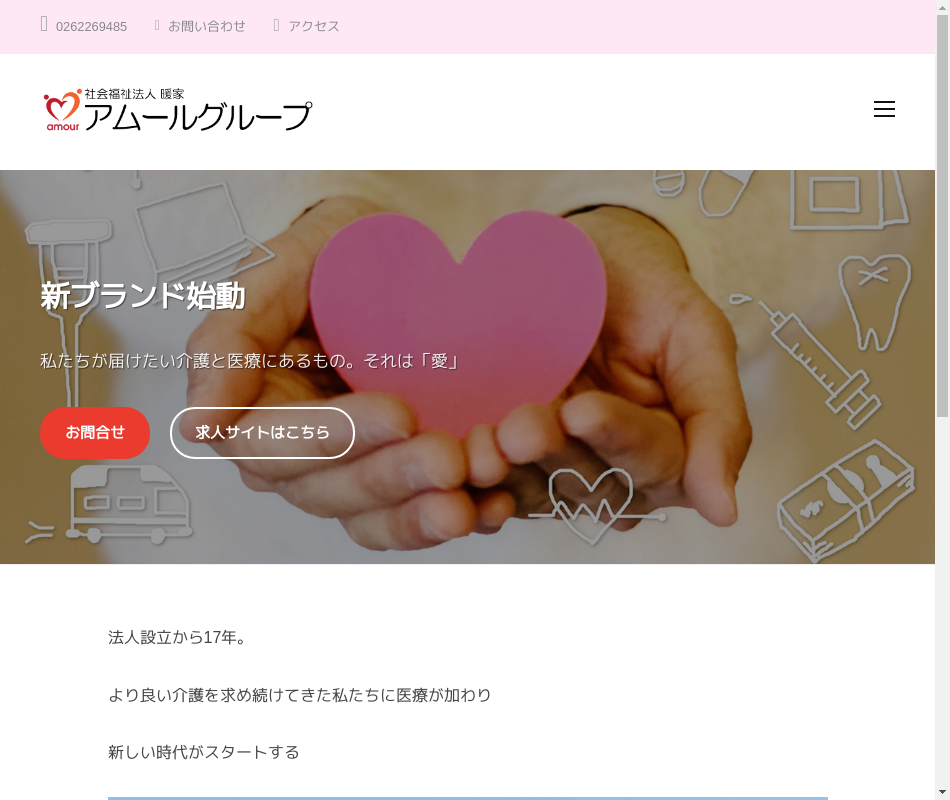Click the 法人設立から17年。 text
Image resolution: width=950 pixels, height=800 pixels.
click(x=178, y=638)
